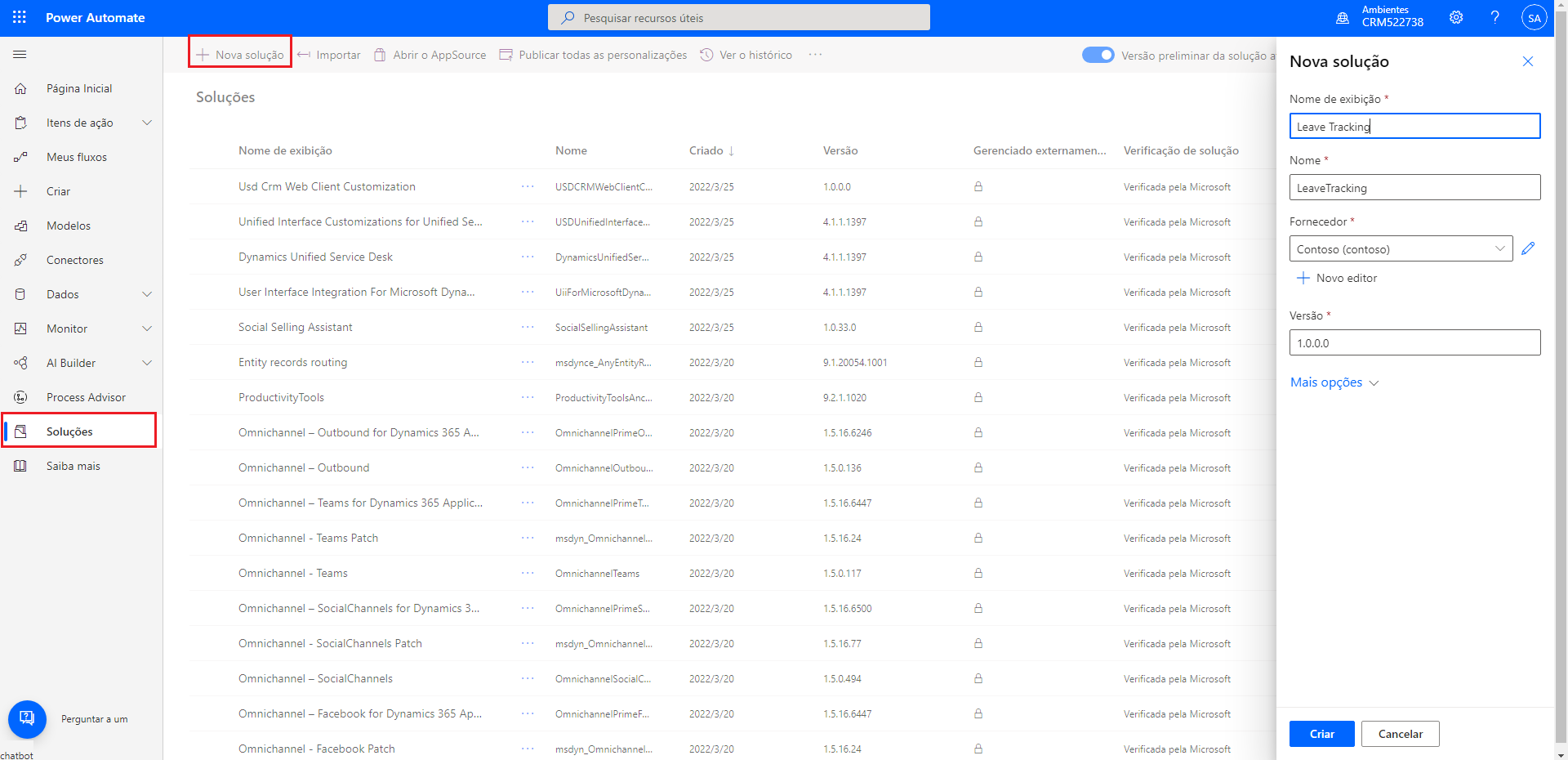Click the Power Automate title
Image resolution: width=1568 pixels, height=760 pixels.
coord(96,17)
